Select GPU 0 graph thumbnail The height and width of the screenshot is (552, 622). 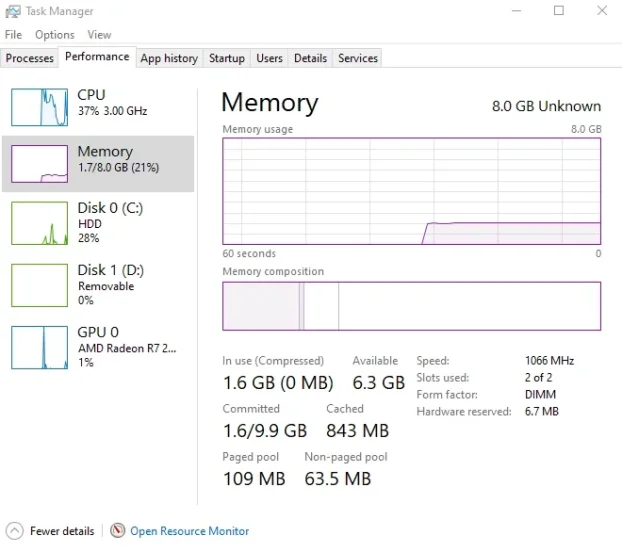40,347
